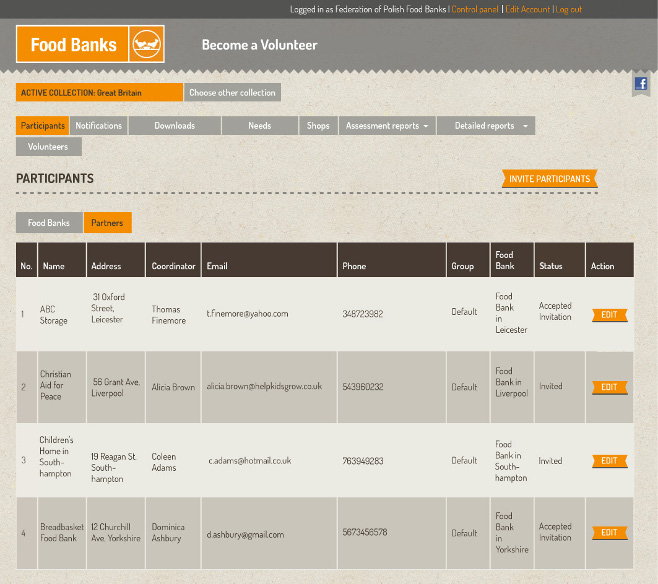Image resolution: width=658 pixels, height=584 pixels.
Task: Select the Partners sub-tab
Action: [x=107, y=223]
